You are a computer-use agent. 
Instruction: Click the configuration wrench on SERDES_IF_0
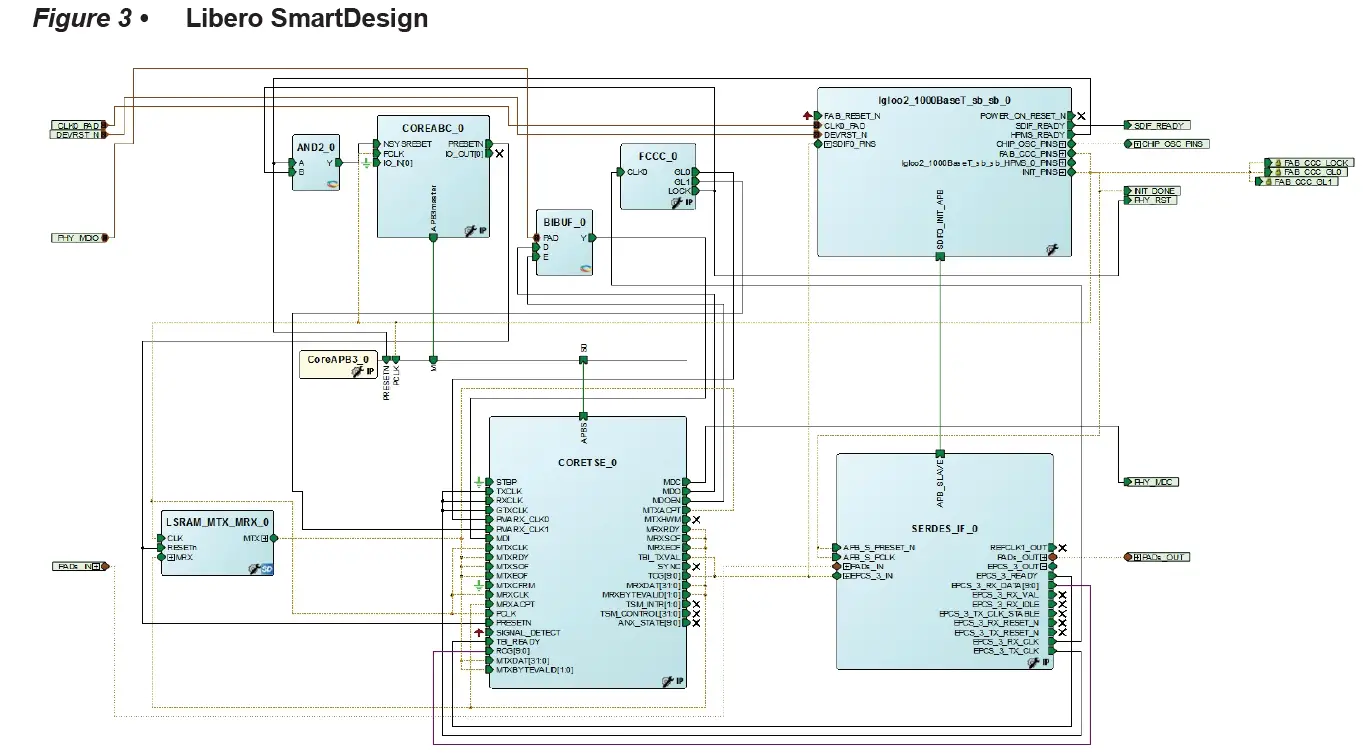(1033, 662)
